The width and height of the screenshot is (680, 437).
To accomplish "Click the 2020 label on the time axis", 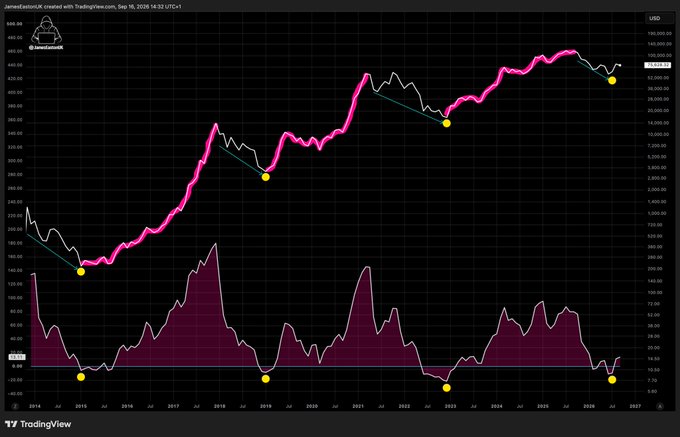I will [x=312, y=407].
